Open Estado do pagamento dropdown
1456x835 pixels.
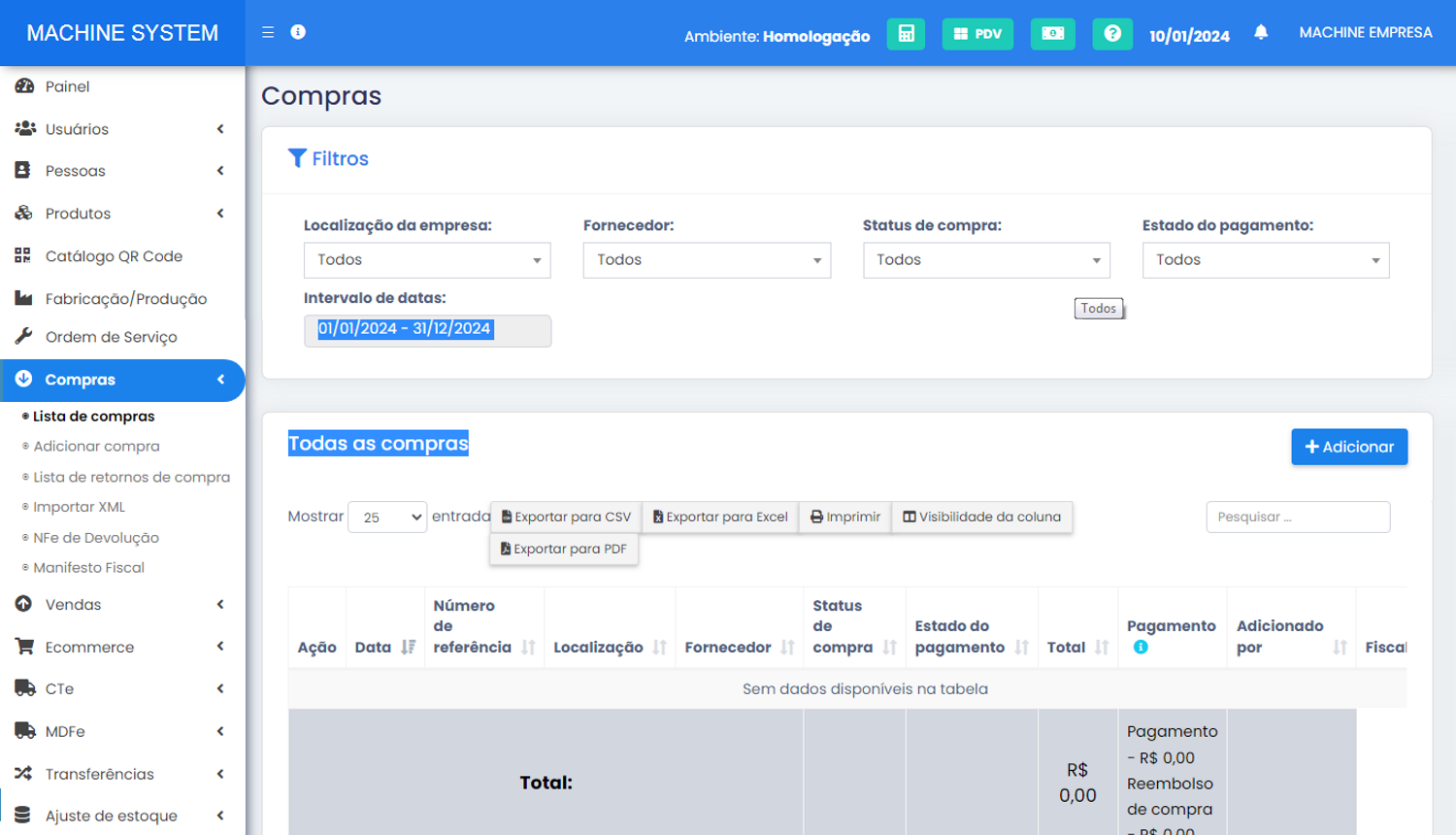point(1266,260)
